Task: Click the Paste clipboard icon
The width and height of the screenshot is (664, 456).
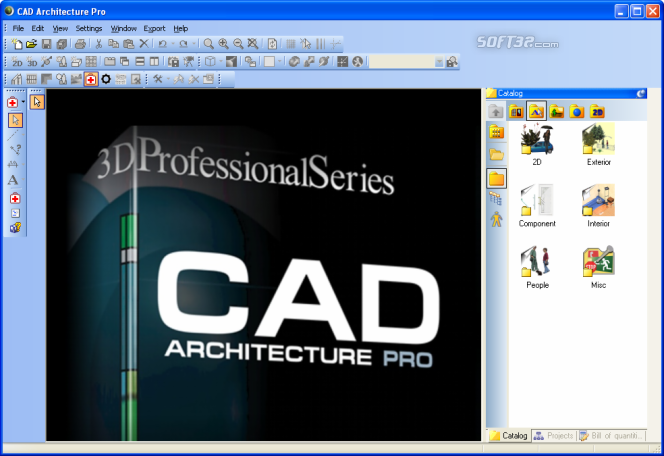Action: pos(128,44)
